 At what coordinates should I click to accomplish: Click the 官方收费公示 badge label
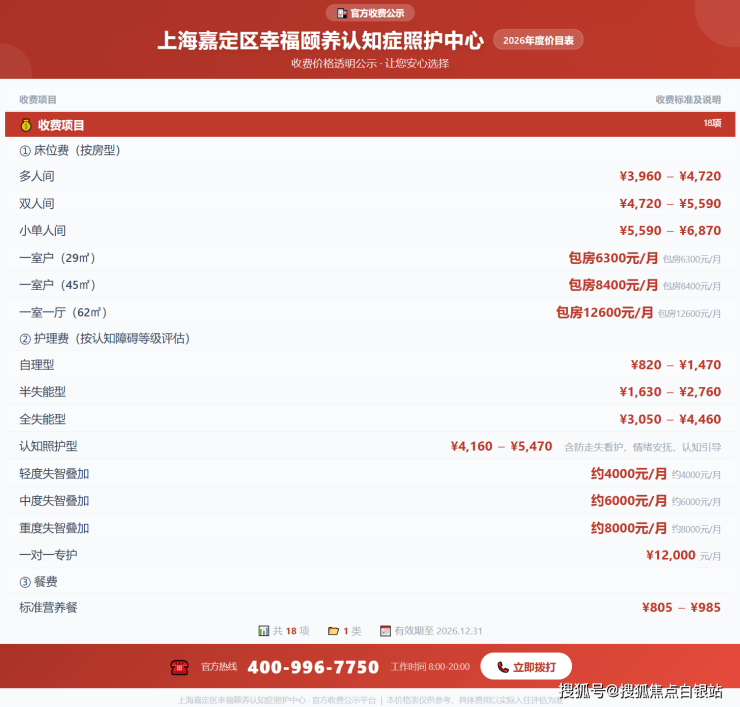(377, 13)
